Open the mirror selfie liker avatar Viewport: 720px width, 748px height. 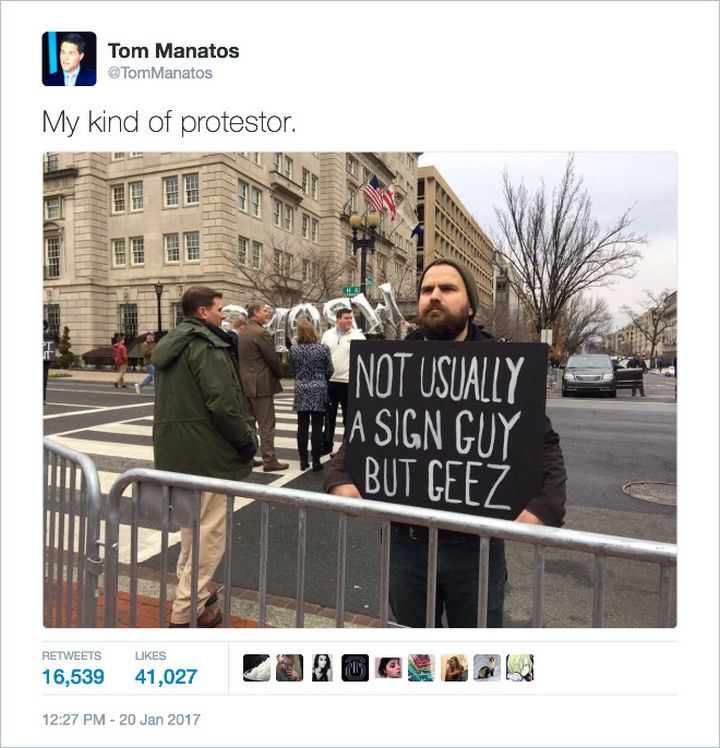coord(290,667)
